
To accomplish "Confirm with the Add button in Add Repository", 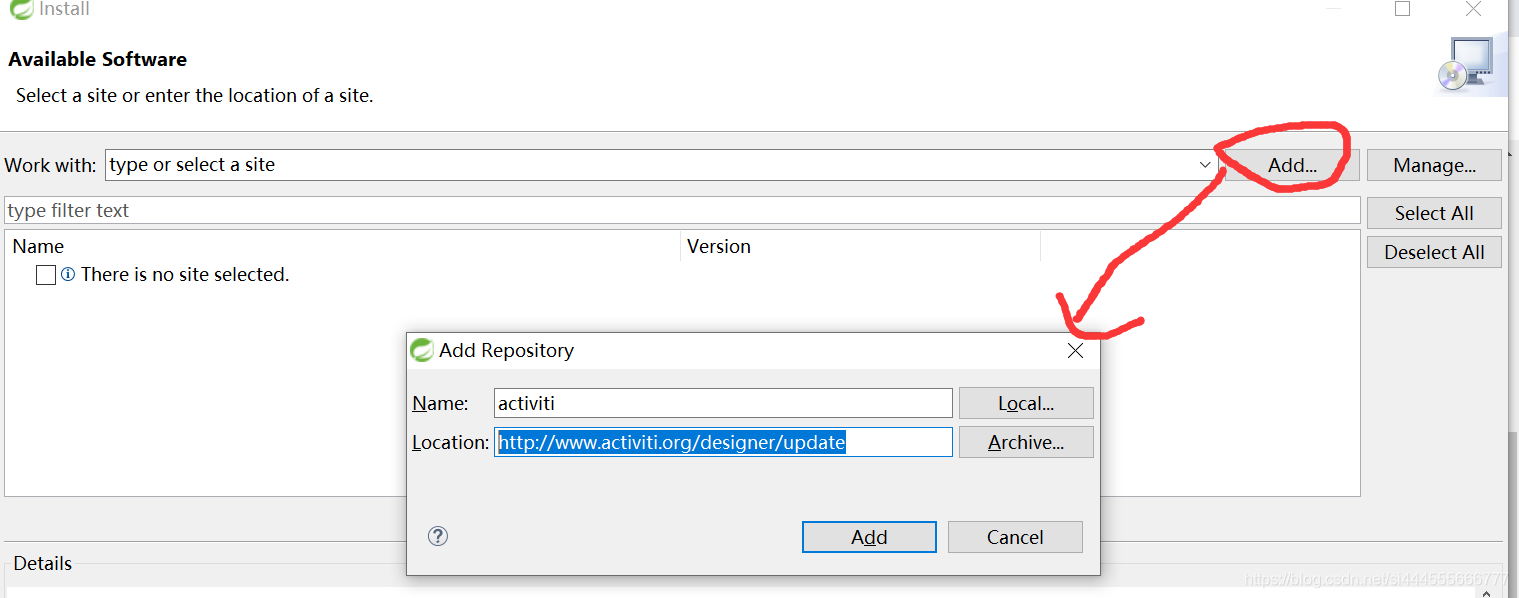I will (x=869, y=537).
